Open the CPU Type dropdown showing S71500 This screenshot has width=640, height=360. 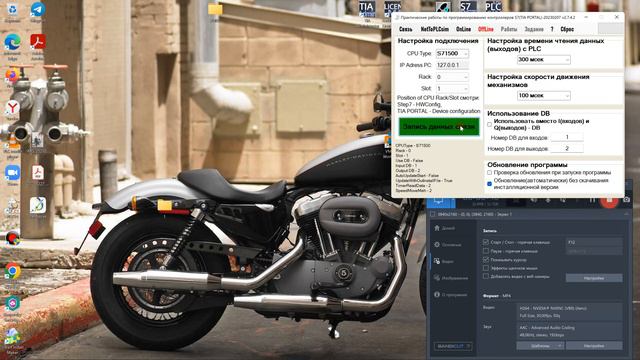click(452, 53)
